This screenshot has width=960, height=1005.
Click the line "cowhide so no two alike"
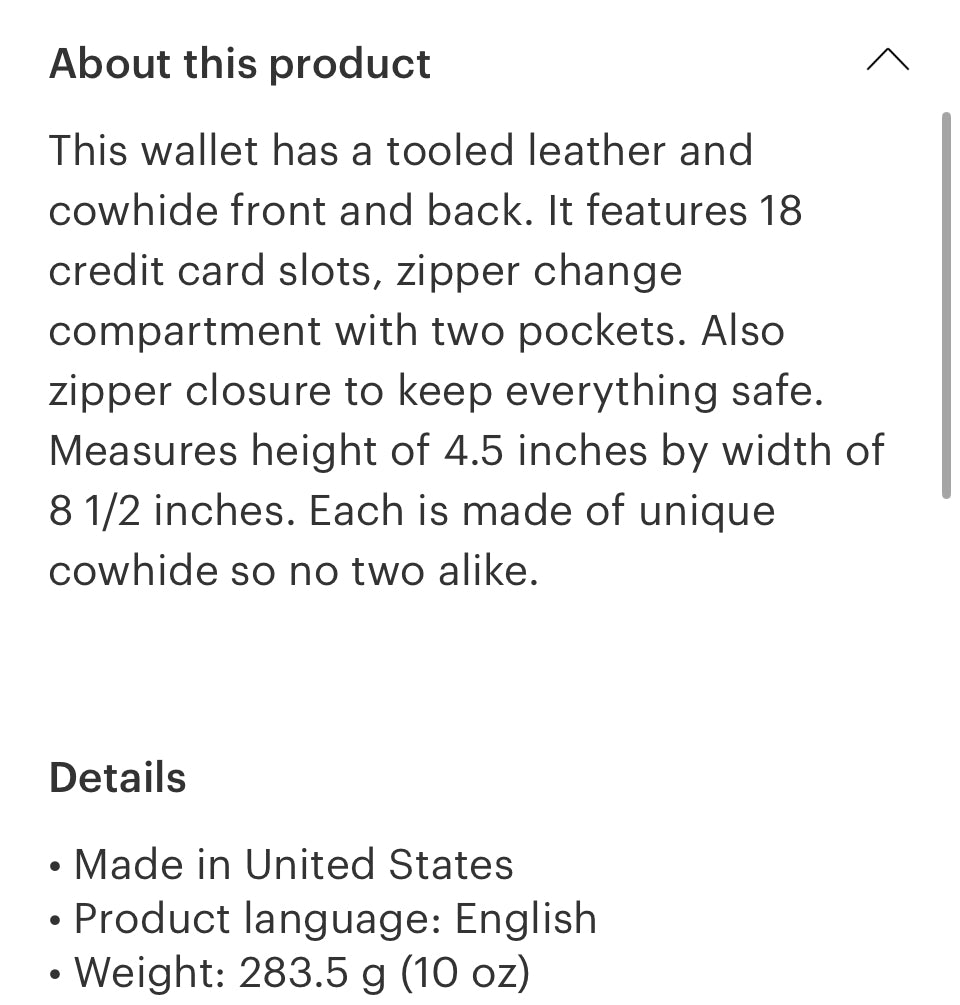293,572
